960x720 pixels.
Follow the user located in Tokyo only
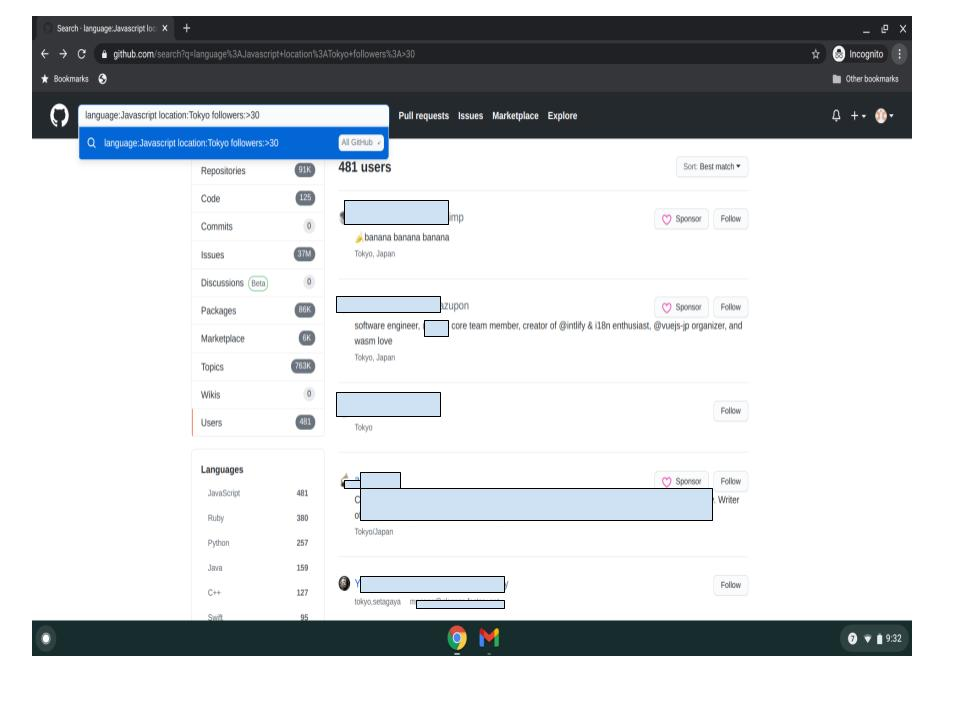click(730, 411)
